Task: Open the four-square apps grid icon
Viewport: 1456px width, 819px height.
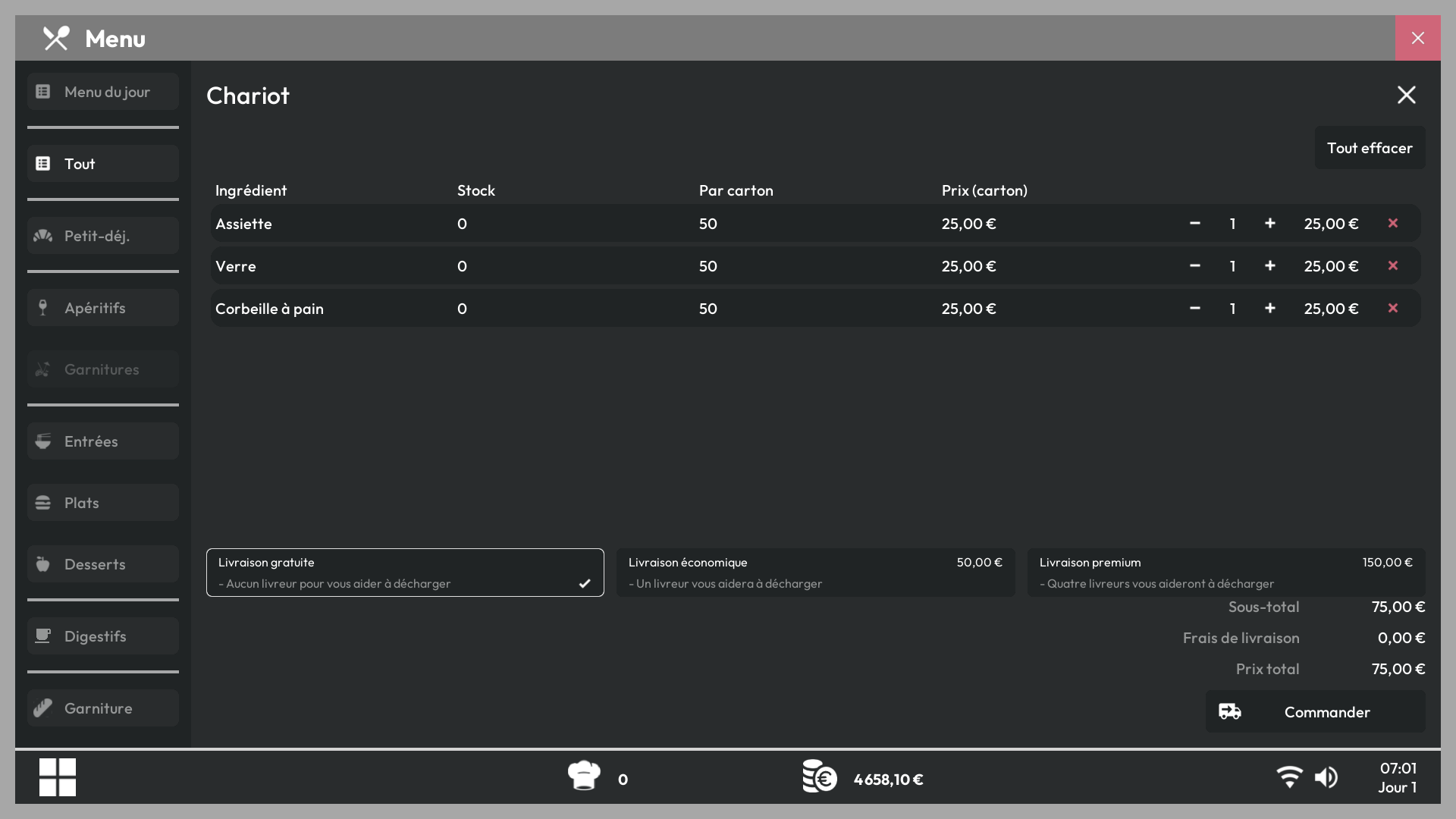Action: [x=58, y=777]
